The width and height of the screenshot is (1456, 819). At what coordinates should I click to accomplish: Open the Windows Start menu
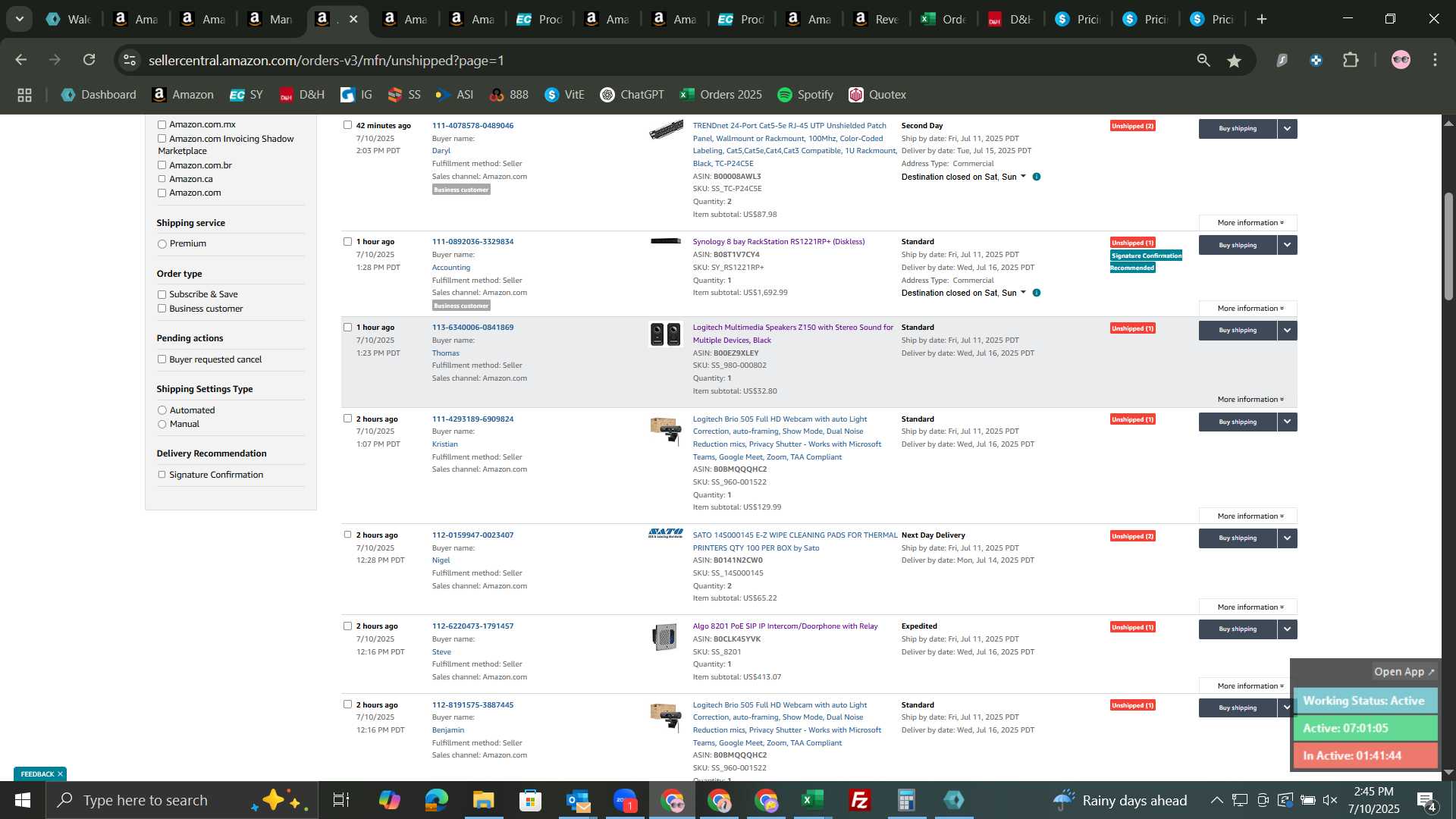(x=22, y=800)
